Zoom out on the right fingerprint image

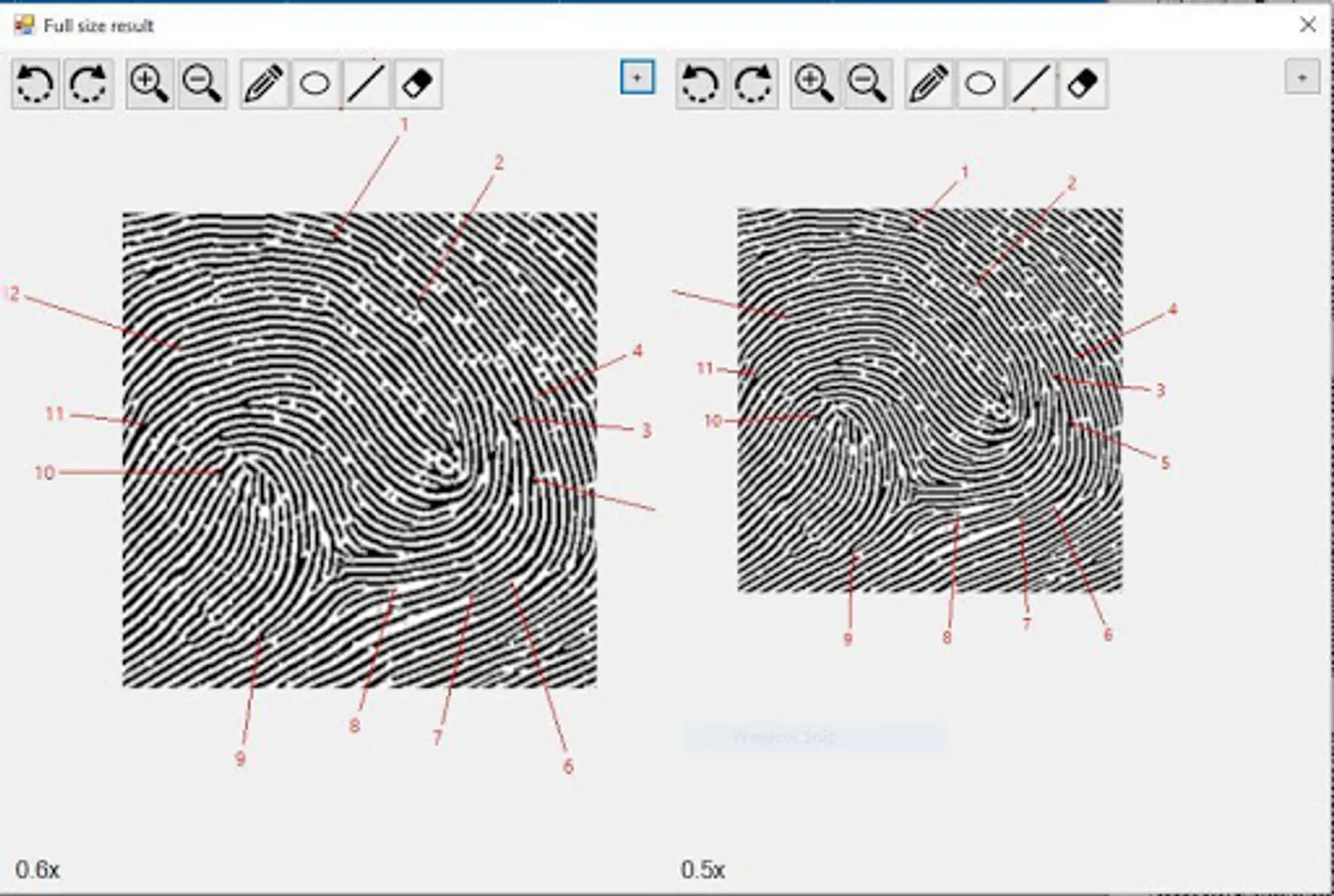pyautogui.click(x=867, y=84)
